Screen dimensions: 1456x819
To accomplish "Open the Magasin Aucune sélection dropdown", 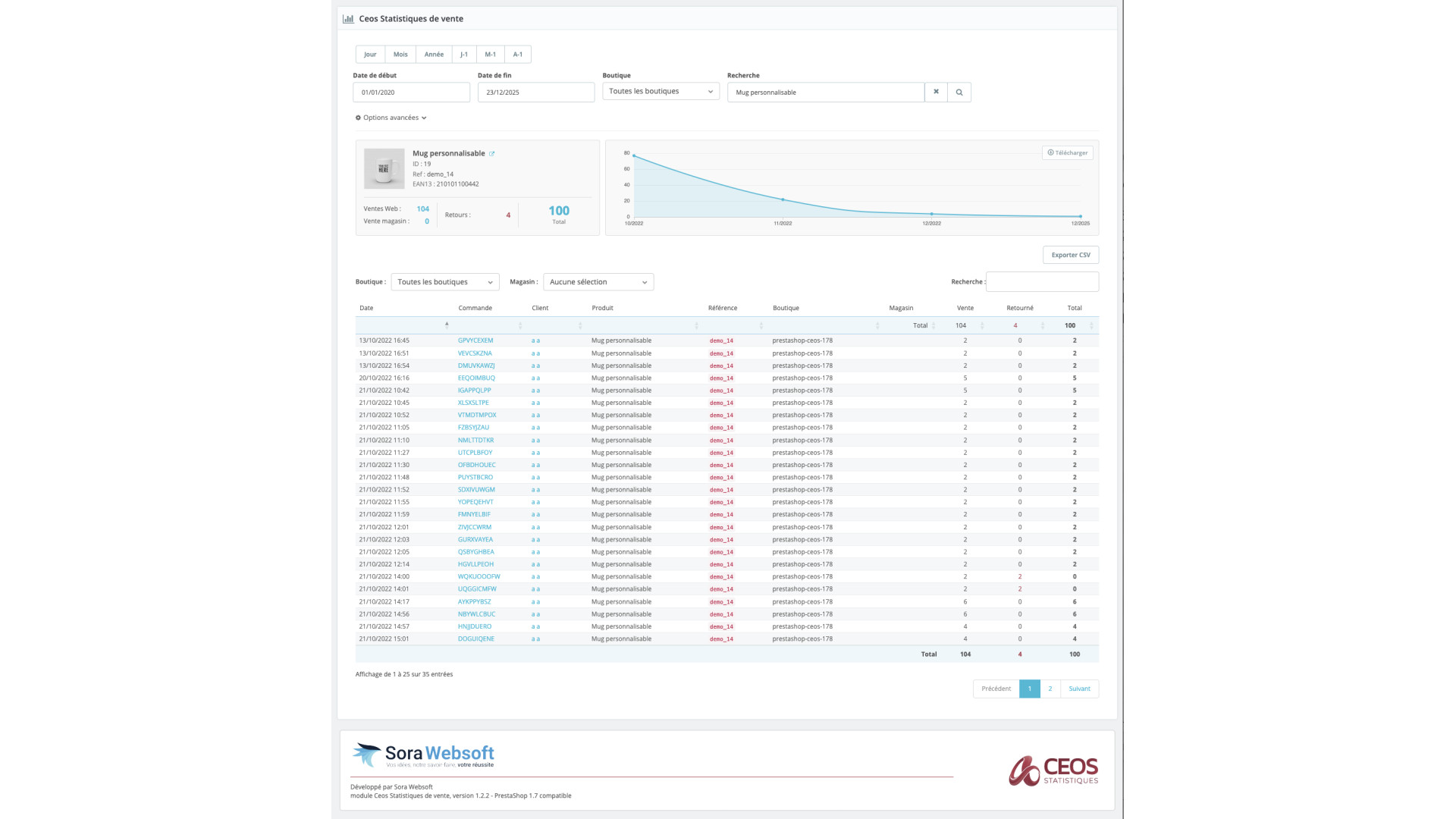I will (x=598, y=281).
